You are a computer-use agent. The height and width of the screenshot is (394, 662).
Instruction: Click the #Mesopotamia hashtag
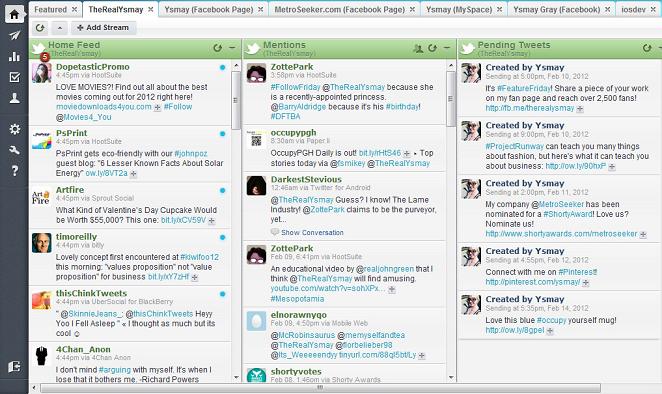coord(297,299)
